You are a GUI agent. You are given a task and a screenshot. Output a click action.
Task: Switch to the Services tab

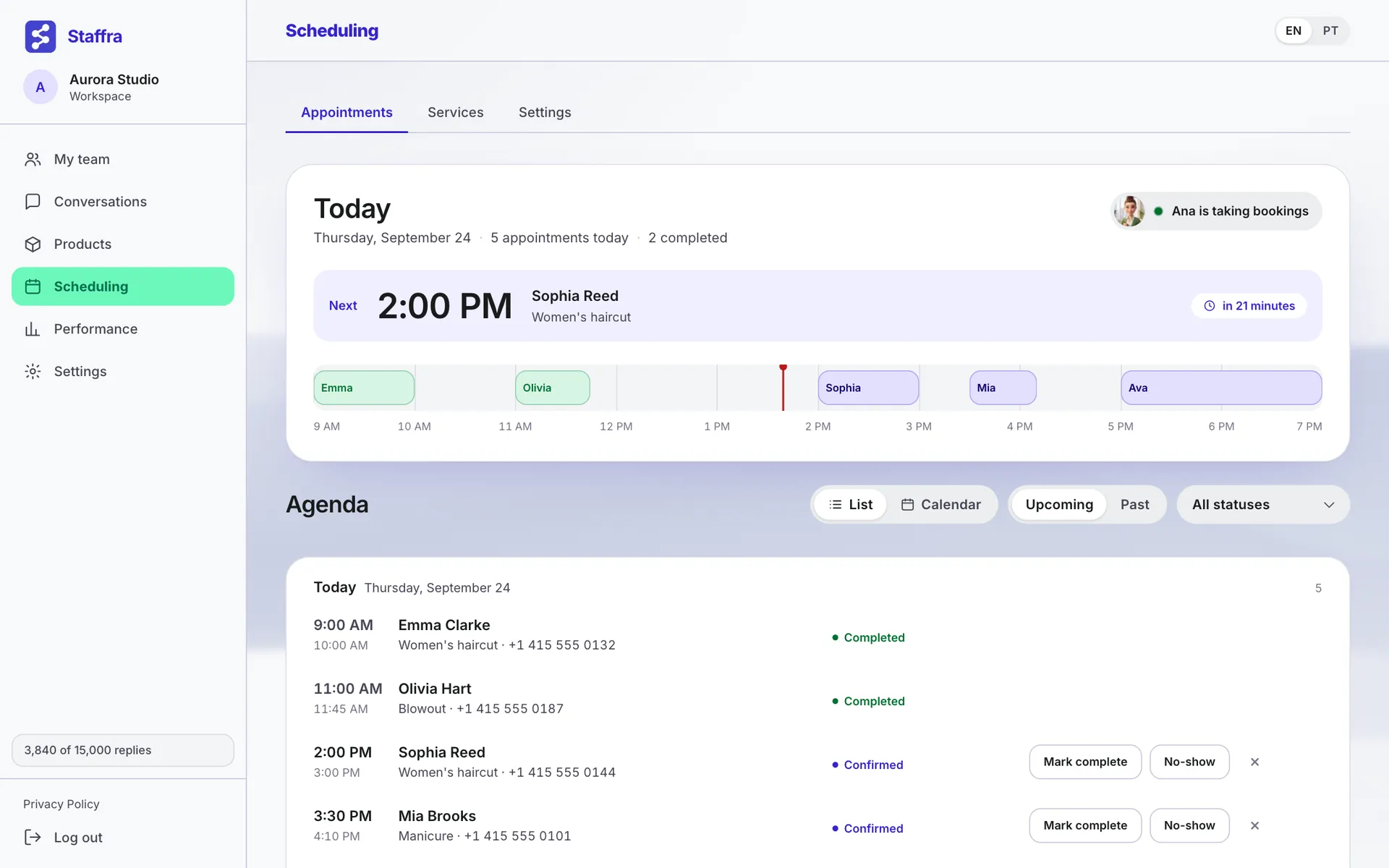click(x=456, y=113)
